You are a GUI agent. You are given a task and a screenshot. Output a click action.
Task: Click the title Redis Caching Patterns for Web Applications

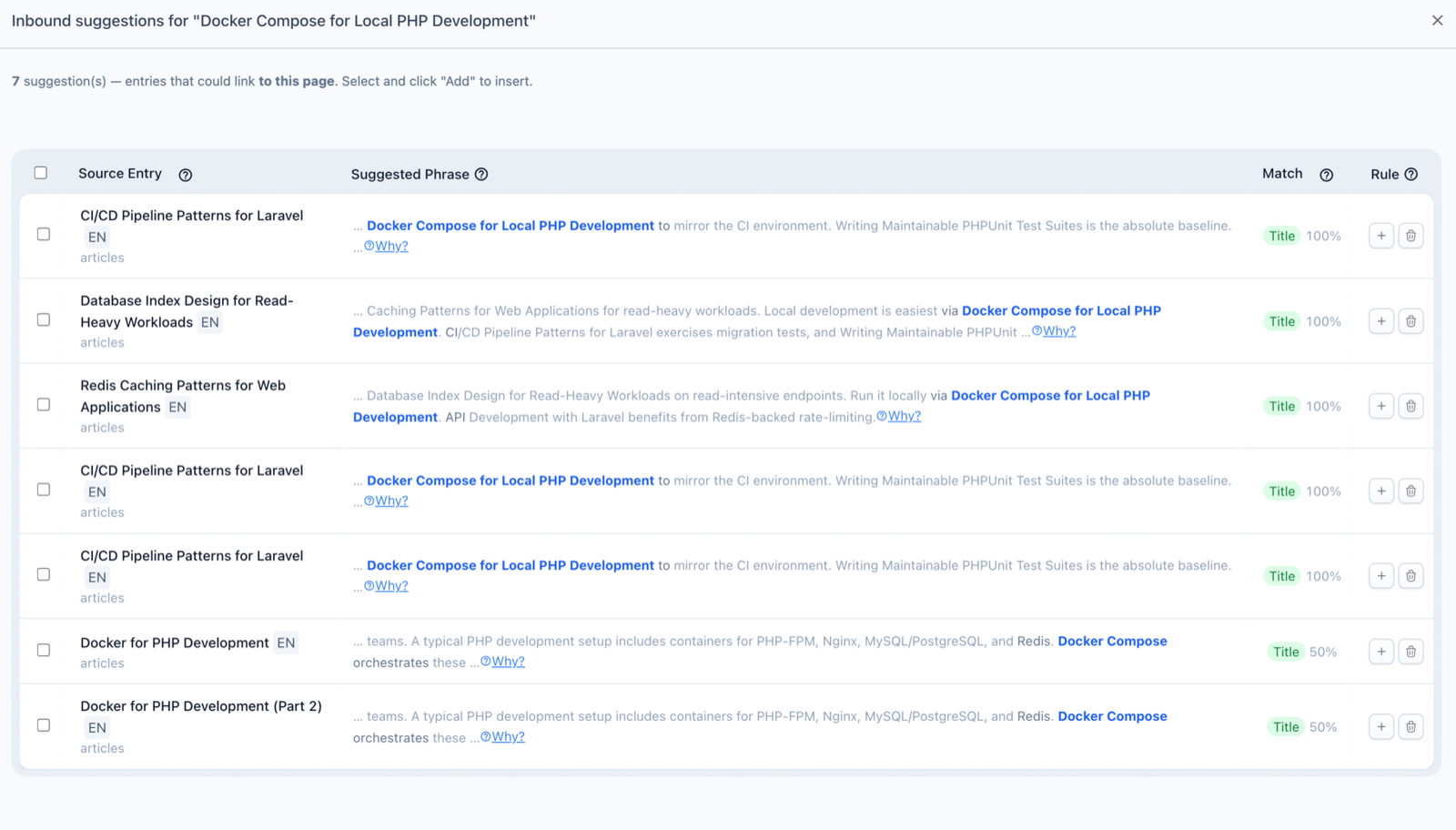click(183, 396)
